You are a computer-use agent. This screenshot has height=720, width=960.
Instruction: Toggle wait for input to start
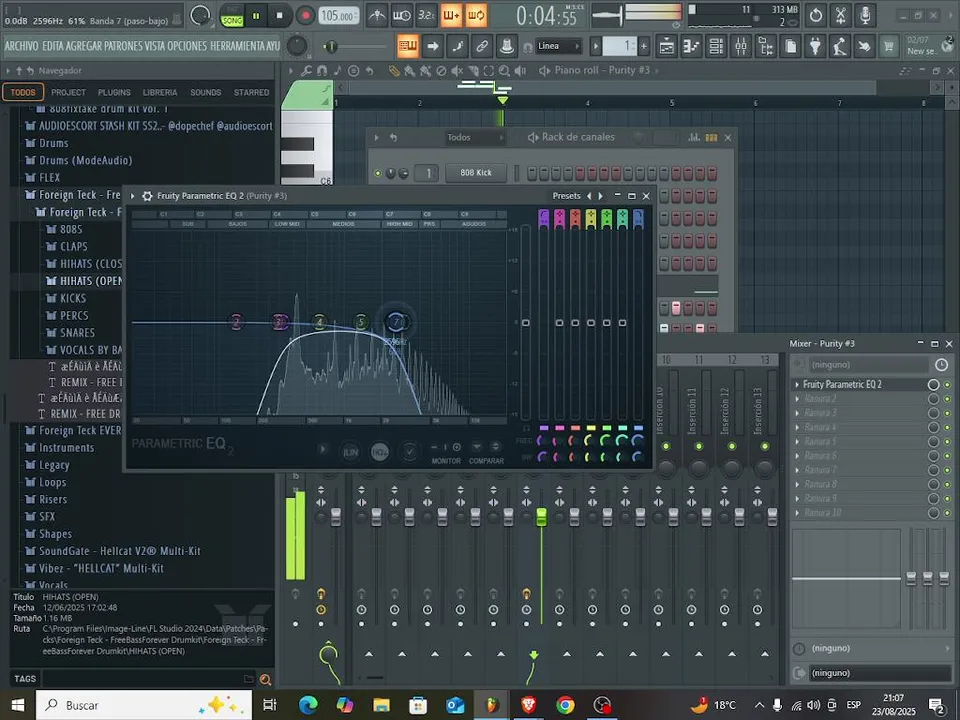[402, 16]
